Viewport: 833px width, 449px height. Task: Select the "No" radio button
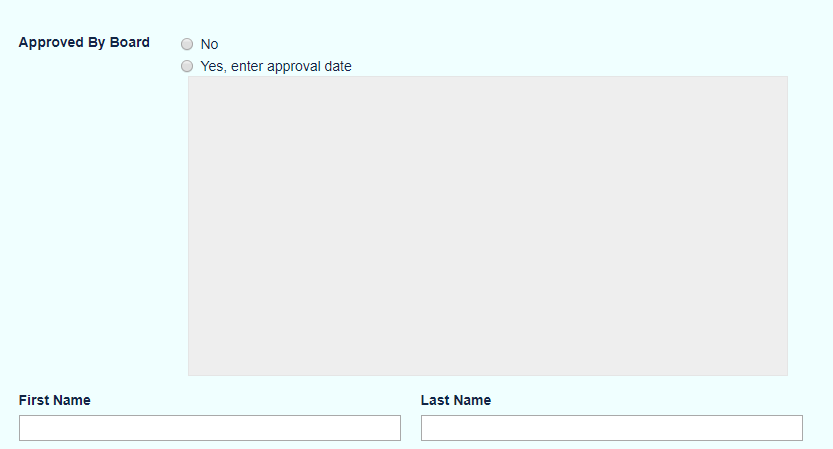pyautogui.click(x=186, y=44)
